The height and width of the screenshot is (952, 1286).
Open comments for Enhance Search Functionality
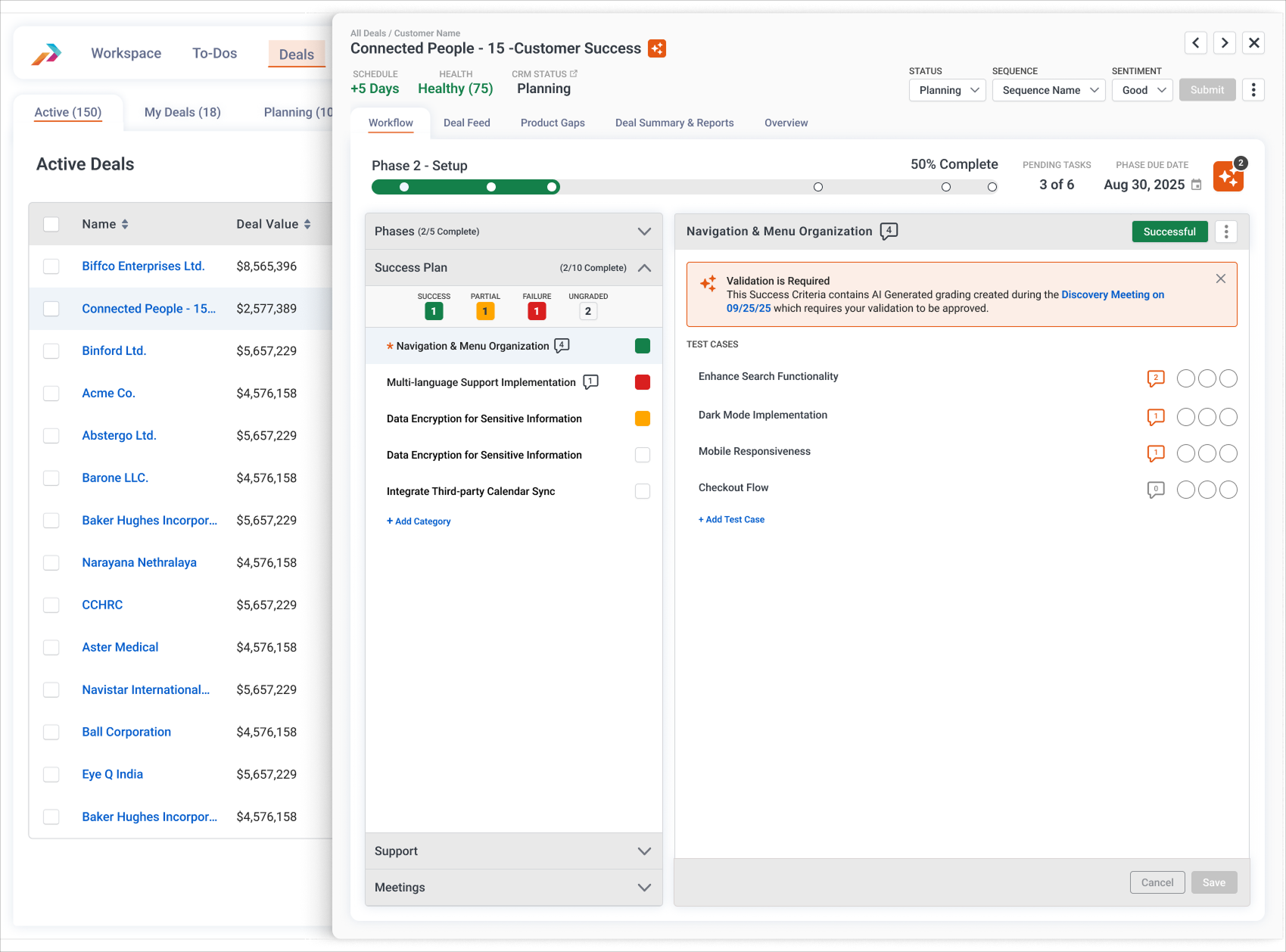click(x=1156, y=378)
